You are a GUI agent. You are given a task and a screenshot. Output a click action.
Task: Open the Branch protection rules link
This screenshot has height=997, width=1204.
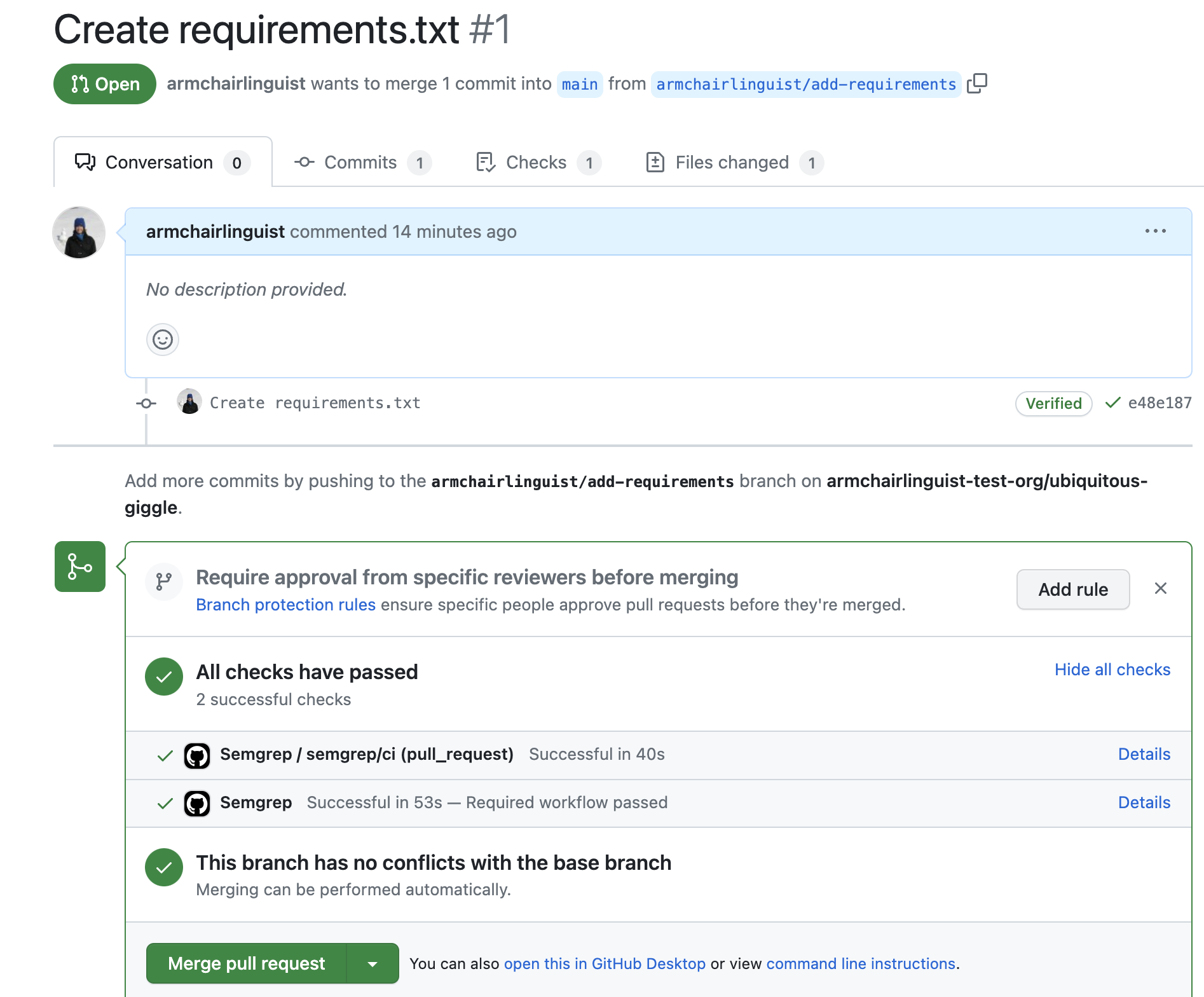(x=285, y=605)
